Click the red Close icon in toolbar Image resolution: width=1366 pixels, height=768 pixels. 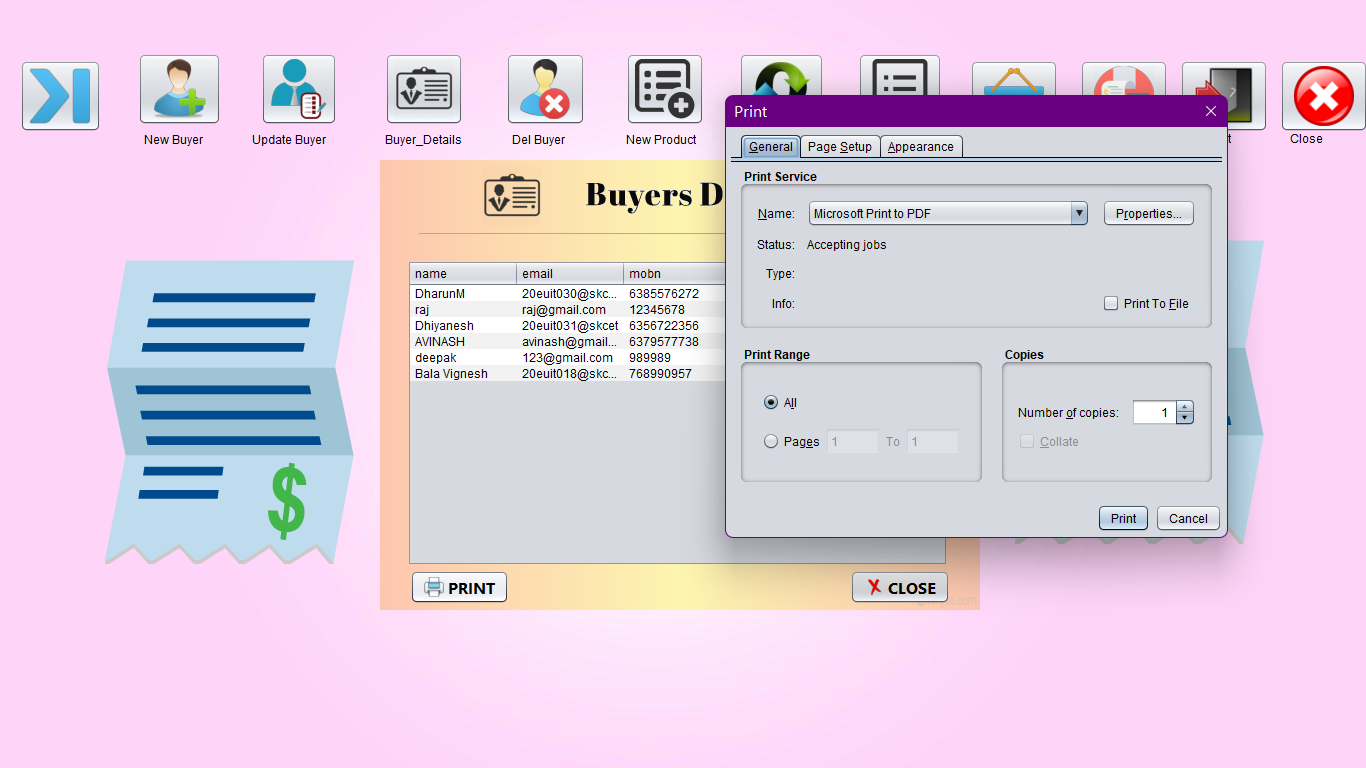(1323, 96)
